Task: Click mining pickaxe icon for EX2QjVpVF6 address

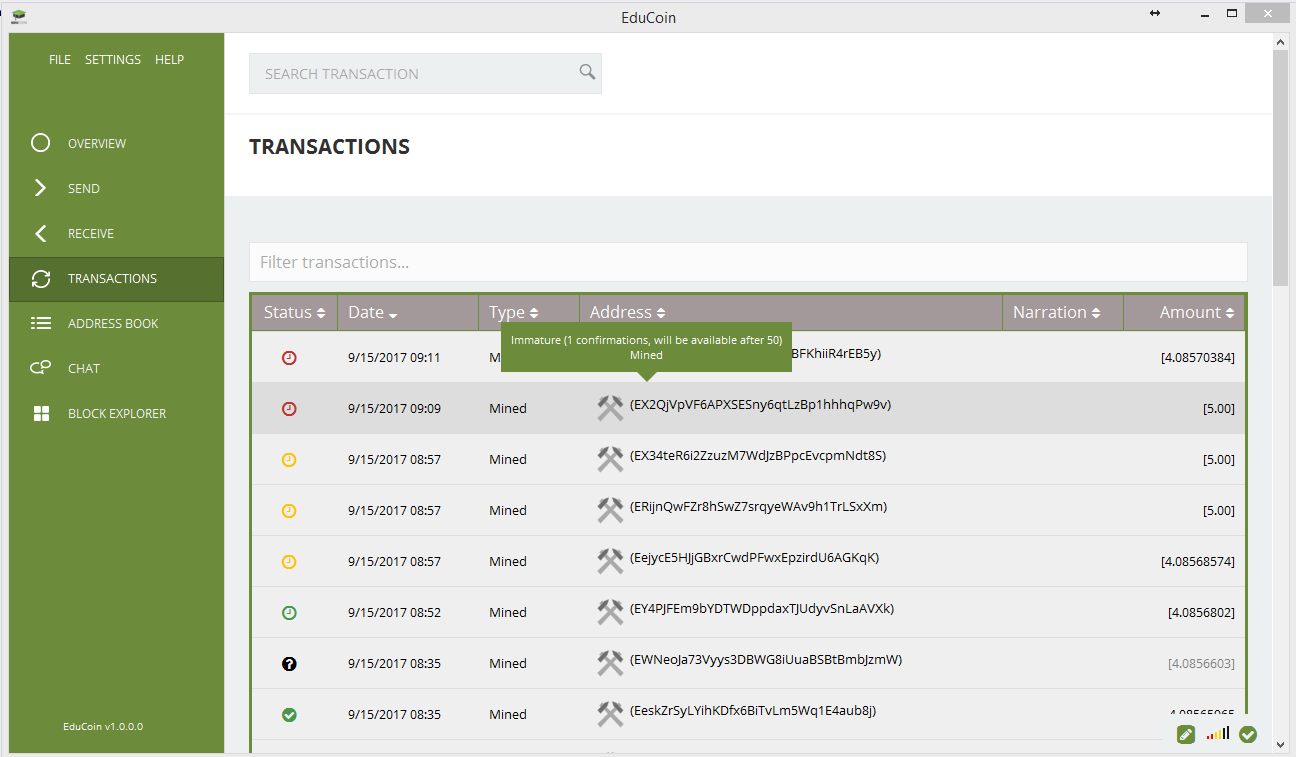Action: (x=610, y=408)
